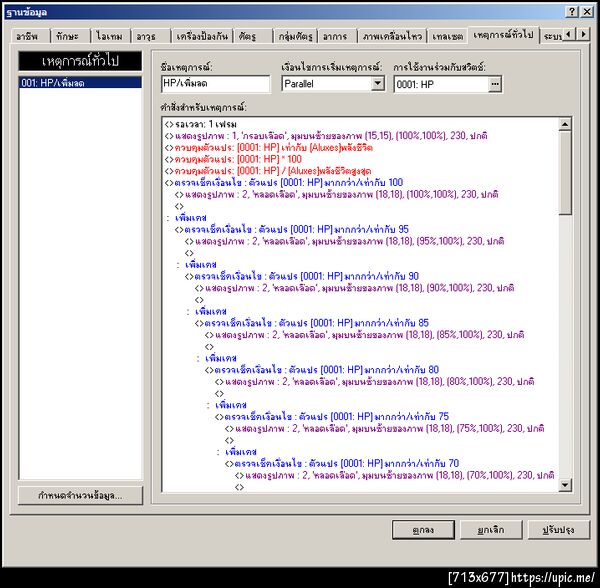Select variable command divided by พลังชีวิตสูงสุด
Viewport: 600px width, 588px height.
coord(268,171)
